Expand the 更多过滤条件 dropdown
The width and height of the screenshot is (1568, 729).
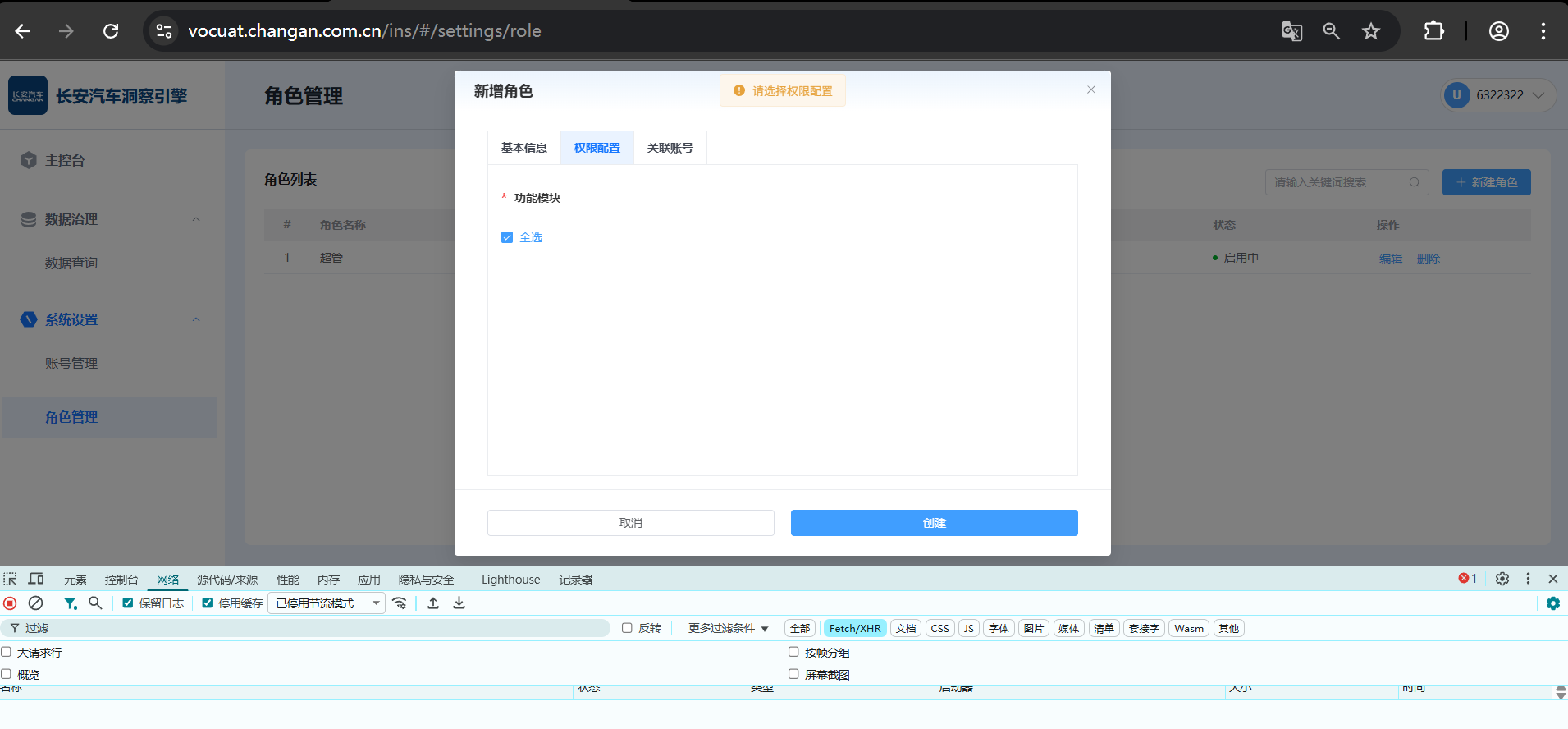pyautogui.click(x=728, y=629)
